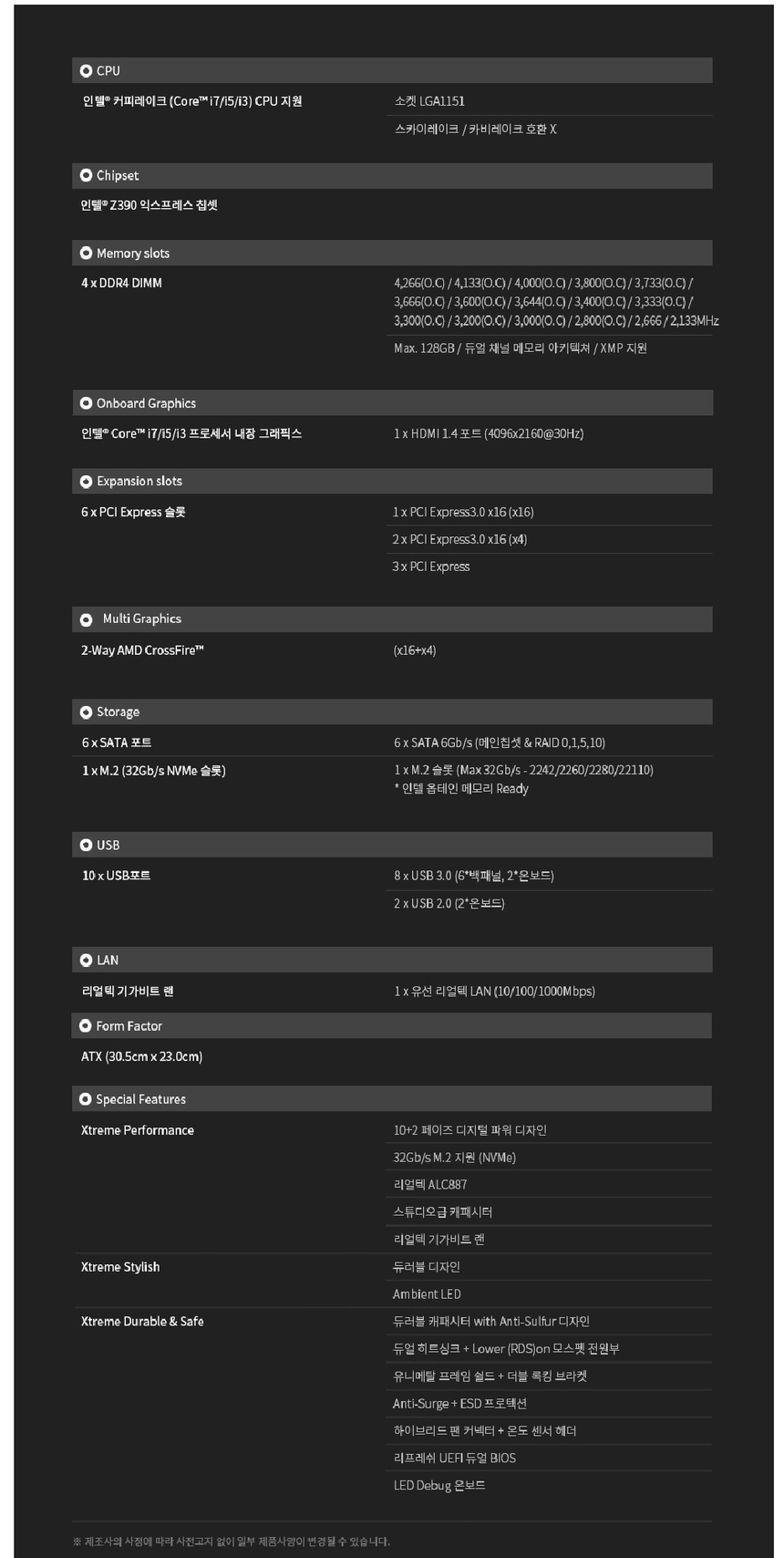Click the LED Debug onboard feature line
784x1558 pixels.
[439, 1486]
